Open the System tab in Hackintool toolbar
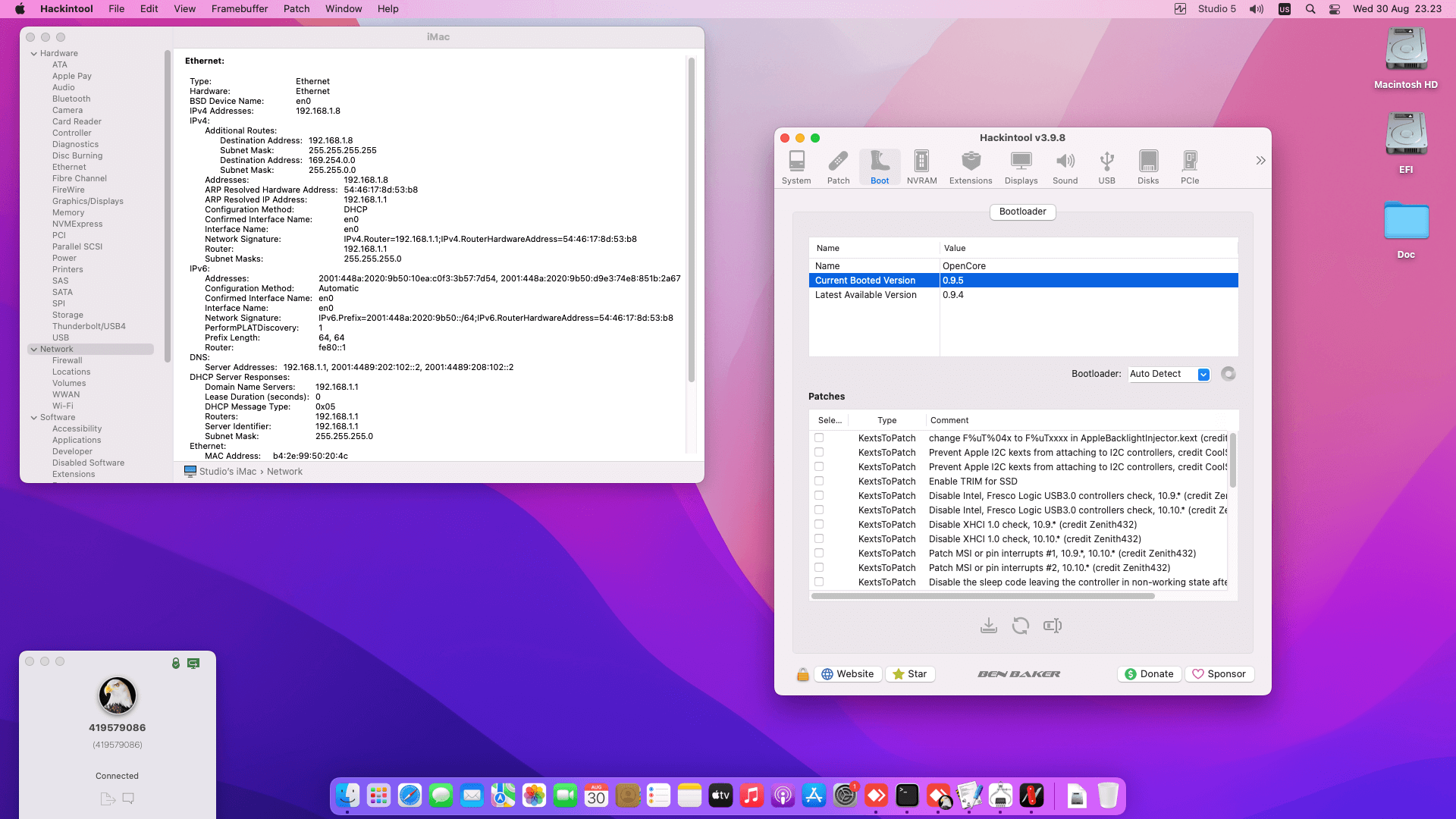This screenshot has height=819, width=1456. tap(796, 167)
